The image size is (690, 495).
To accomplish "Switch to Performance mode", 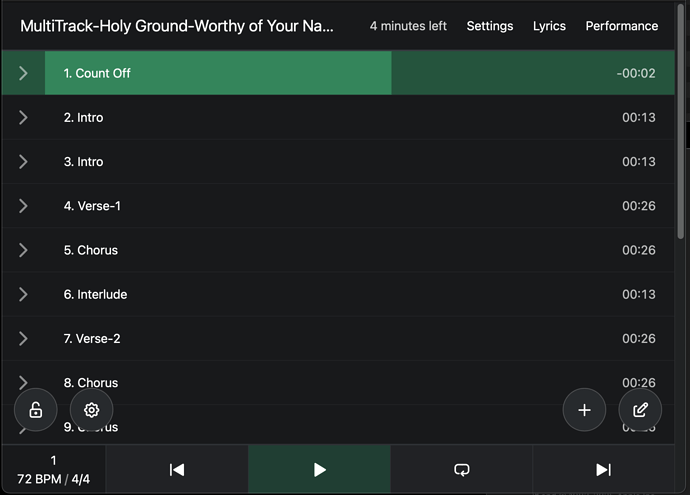I will [x=621, y=26].
